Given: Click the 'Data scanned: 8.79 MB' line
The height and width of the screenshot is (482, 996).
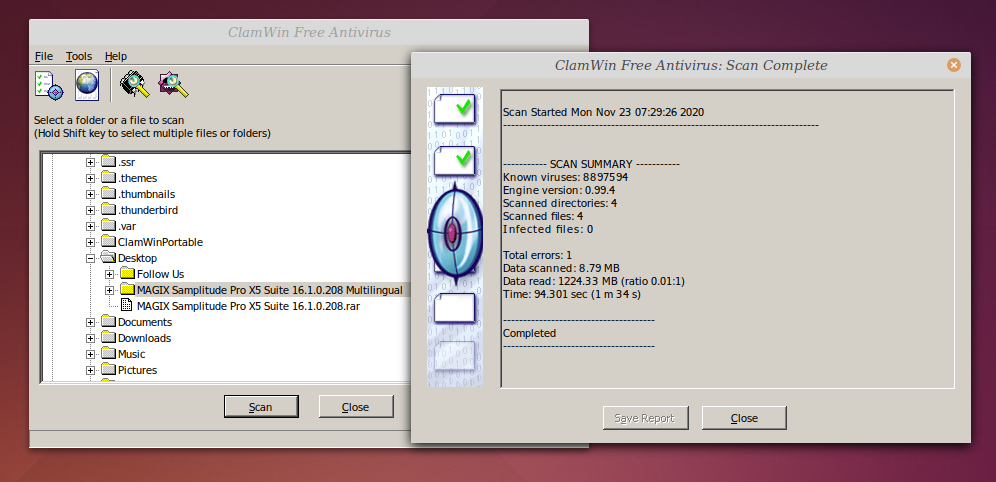Looking at the screenshot, I should [562, 268].
